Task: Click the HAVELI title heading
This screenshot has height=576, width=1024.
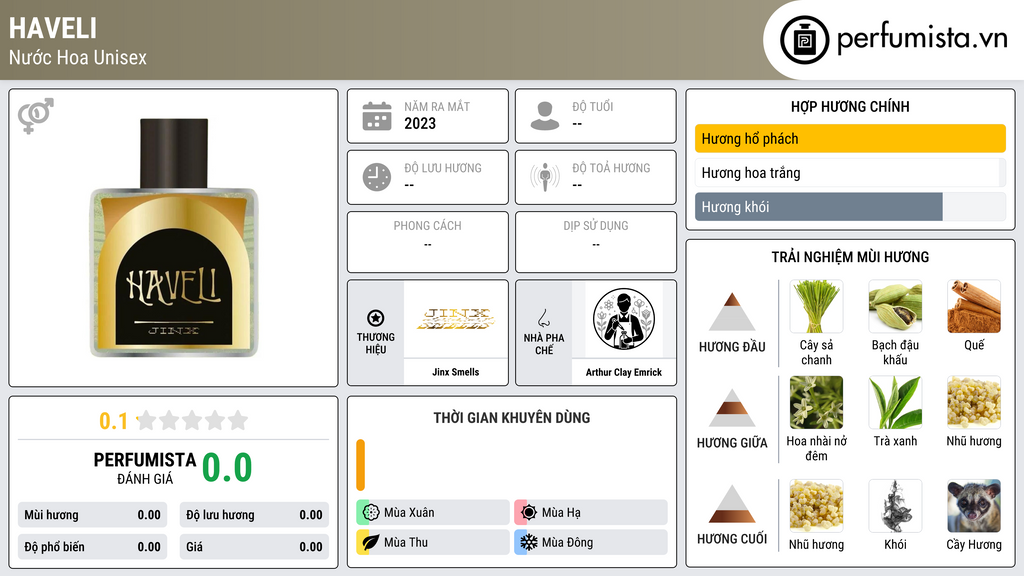Action: (x=53, y=28)
